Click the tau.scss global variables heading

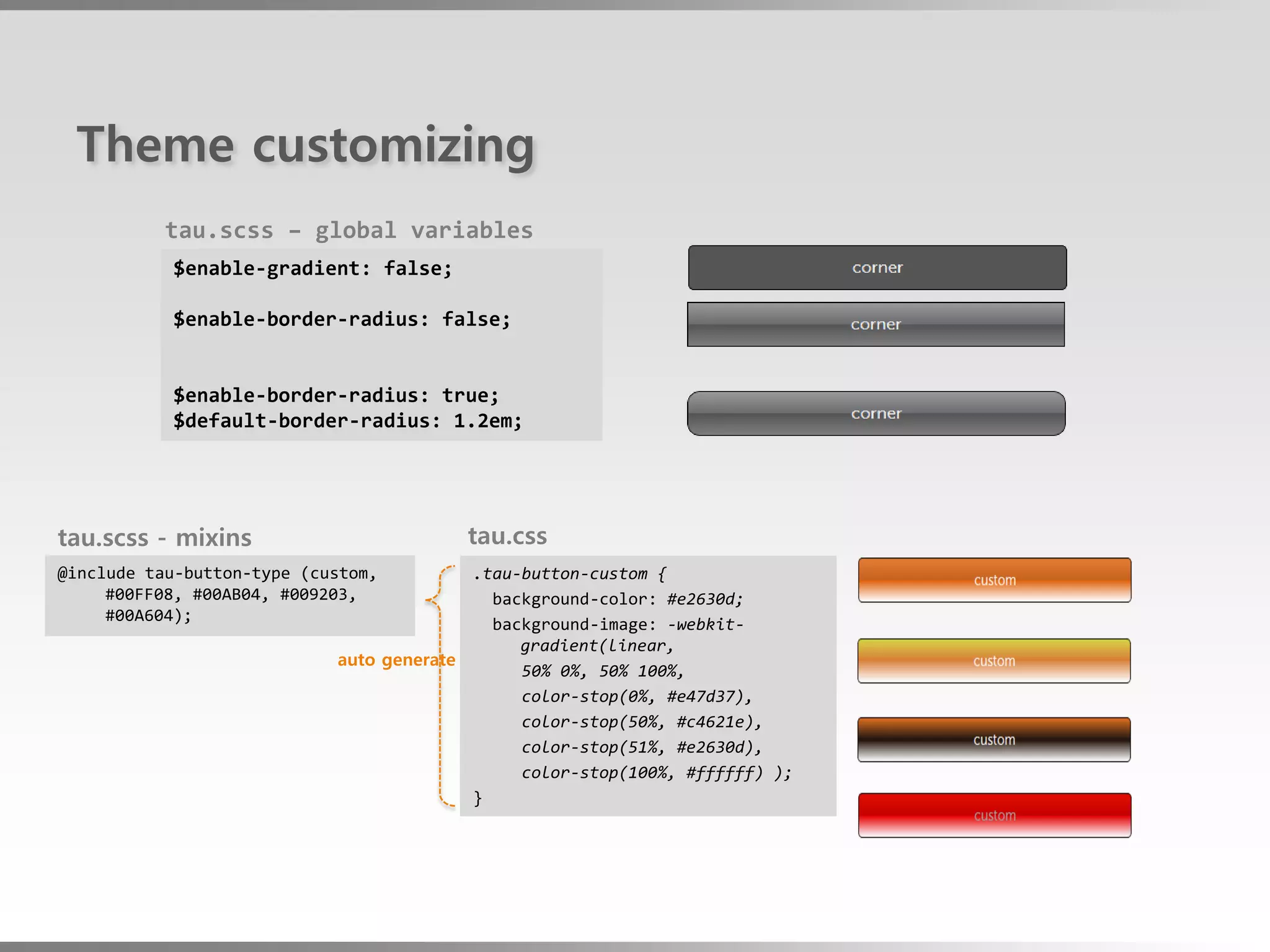349,231
